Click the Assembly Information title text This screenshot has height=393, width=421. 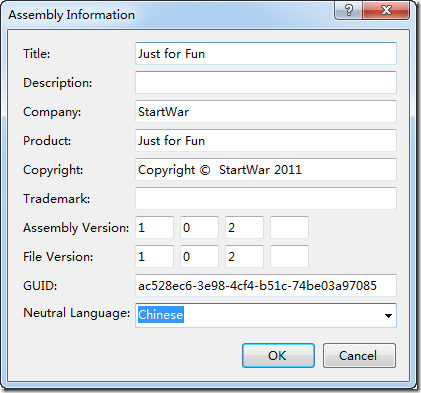click(x=72, y=15)
